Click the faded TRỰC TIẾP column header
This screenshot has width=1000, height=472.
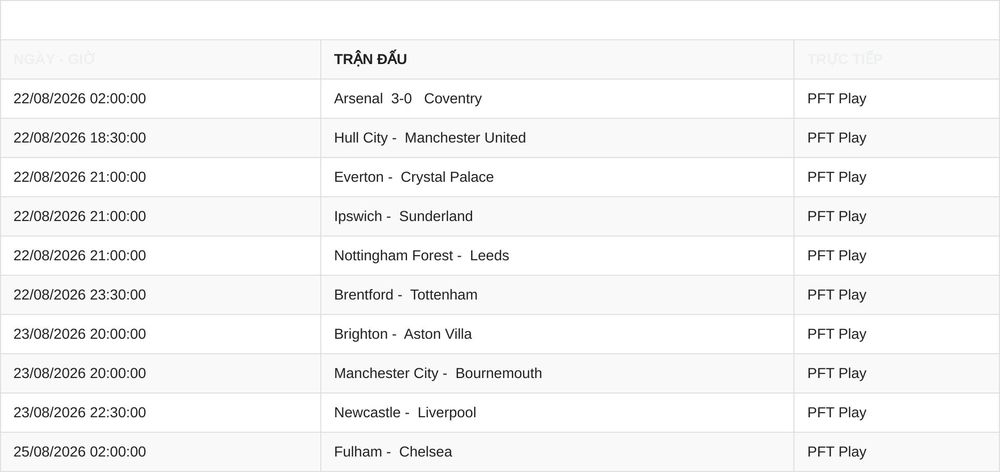pyautogui.click(x=844, y=59)
